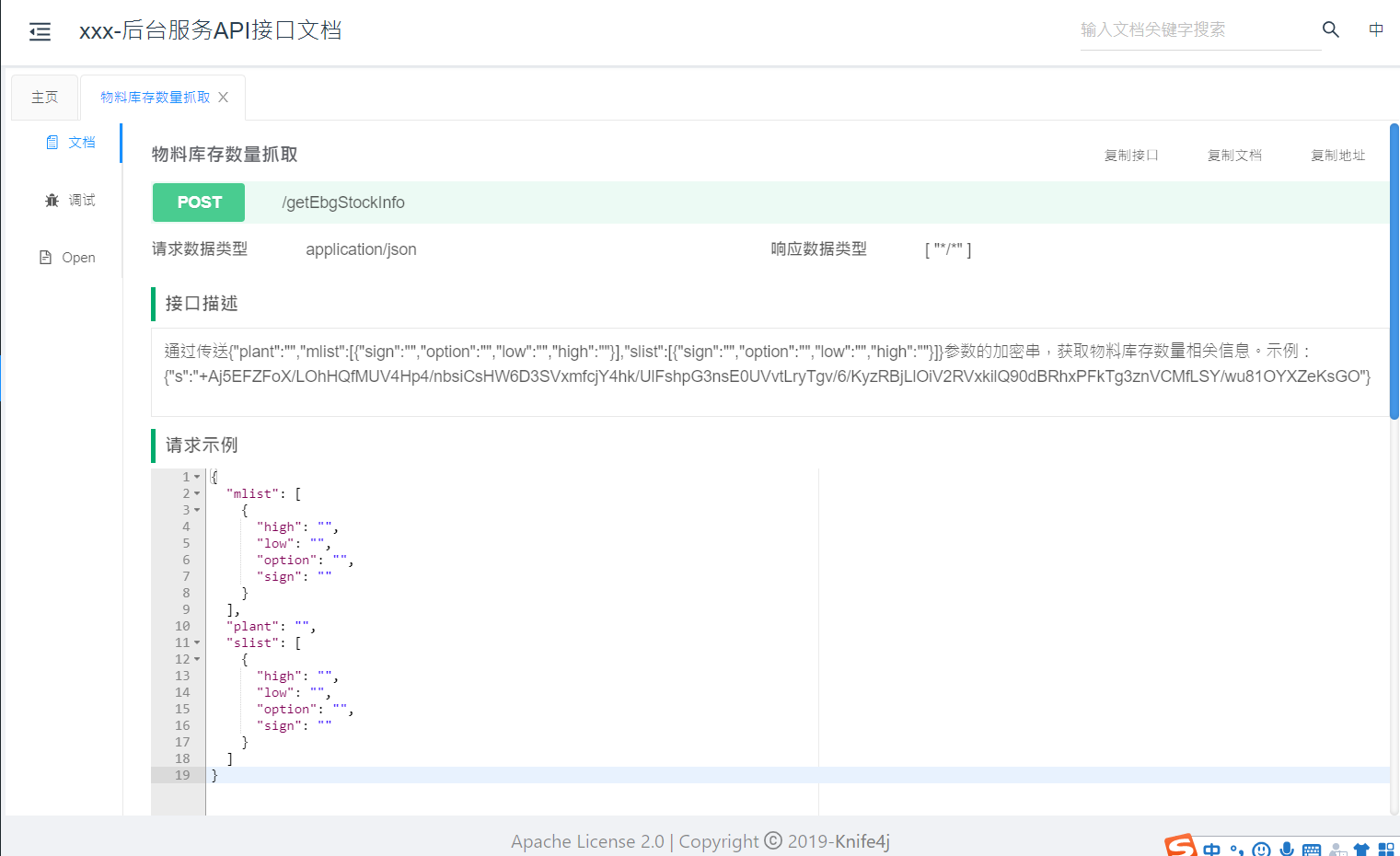Click the search magnifier icon
The width and height of the screenshot is (1400, 856).
tap(1330, 29)
